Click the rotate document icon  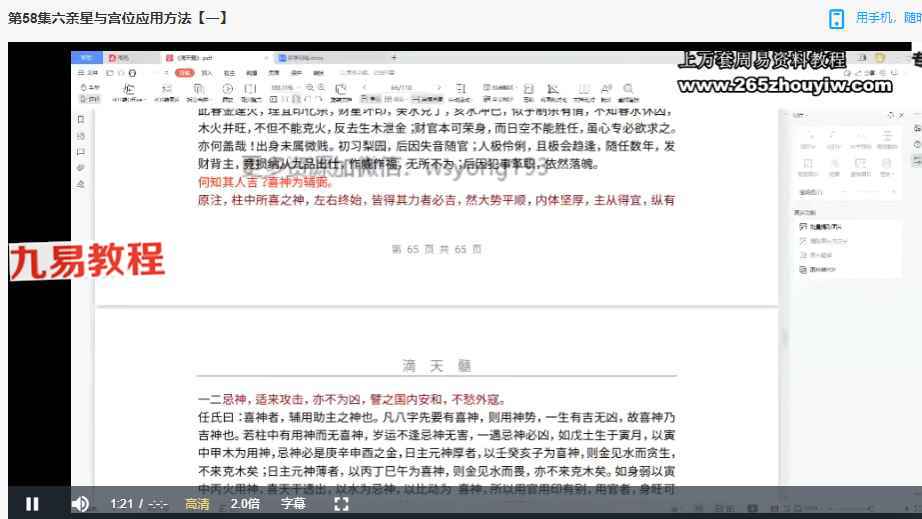pyautogui.click(x=340, y=89)
